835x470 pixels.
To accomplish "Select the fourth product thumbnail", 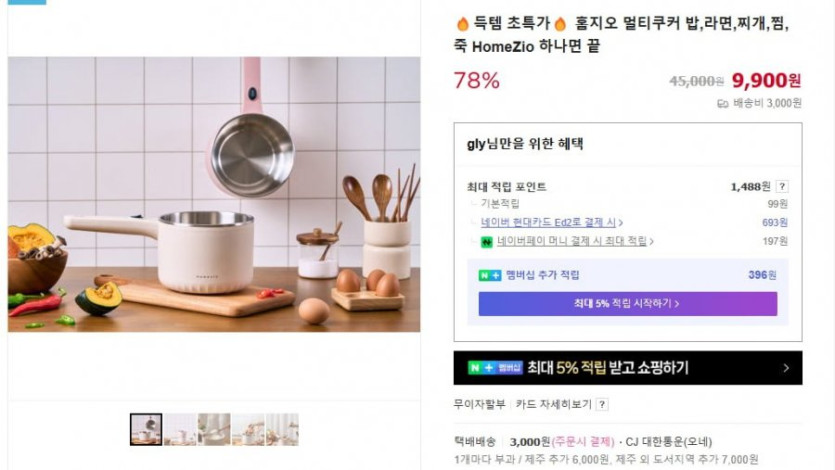I will click(248, 429).
